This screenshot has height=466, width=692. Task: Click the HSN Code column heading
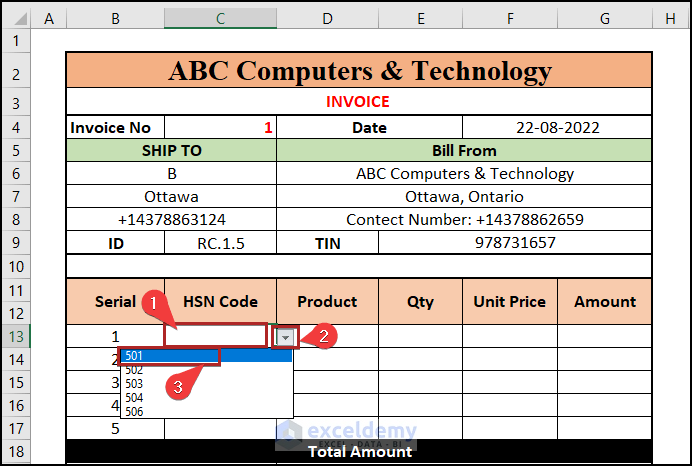220,301
